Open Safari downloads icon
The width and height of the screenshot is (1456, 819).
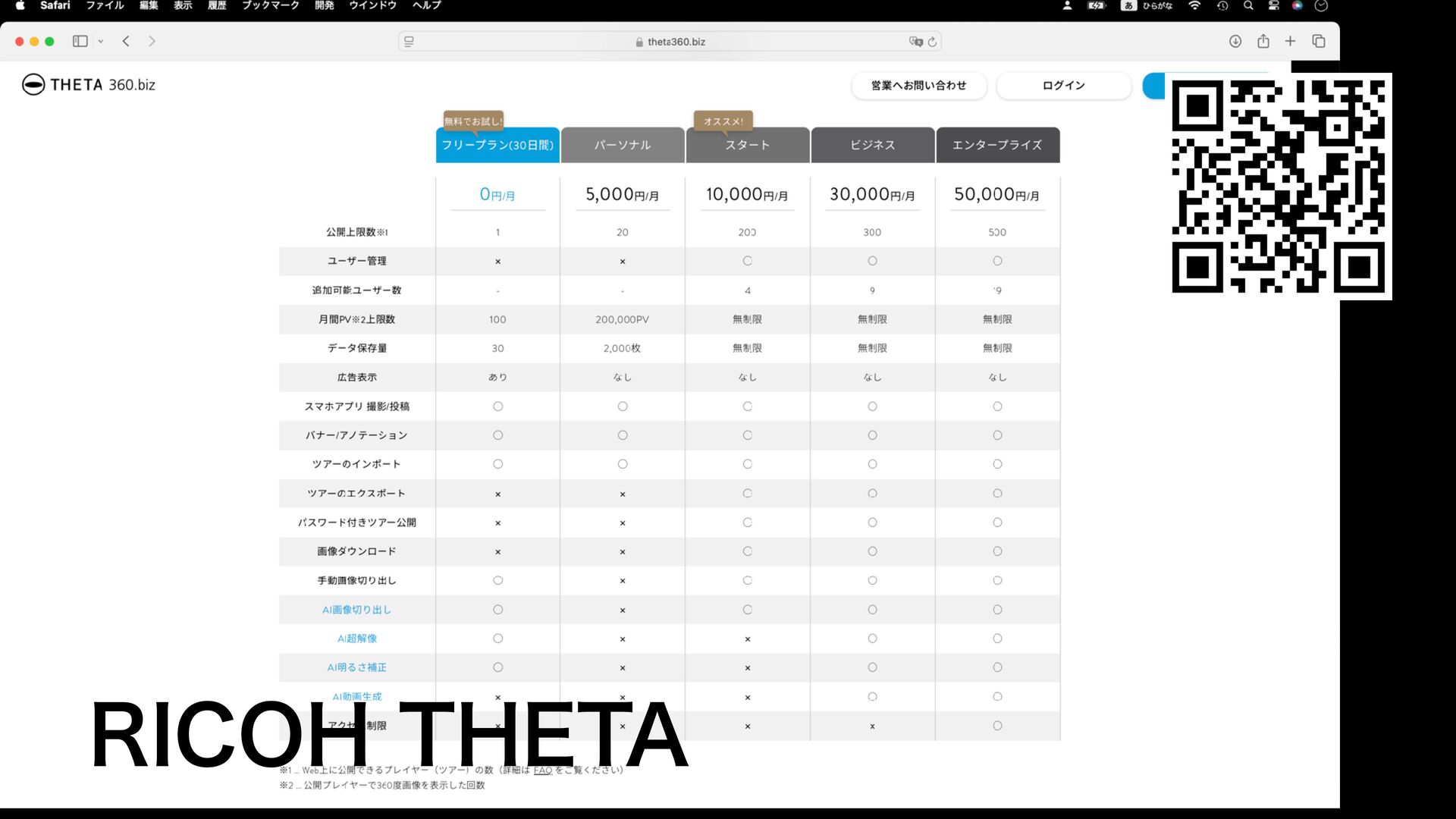coord(1235,41)
